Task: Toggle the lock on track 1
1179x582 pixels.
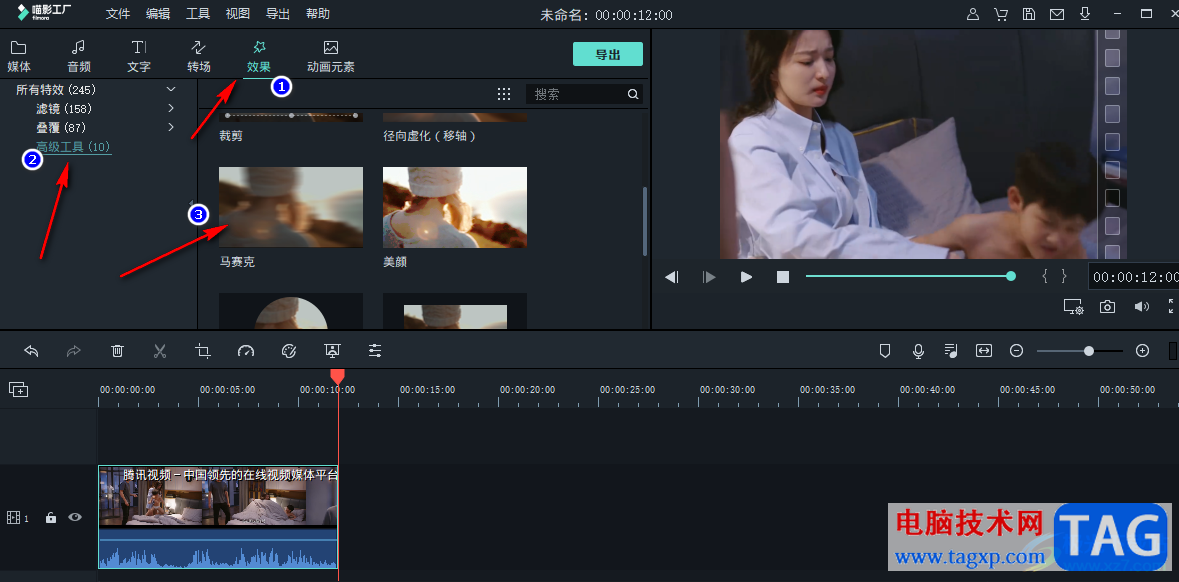Action: click(51, 518)
